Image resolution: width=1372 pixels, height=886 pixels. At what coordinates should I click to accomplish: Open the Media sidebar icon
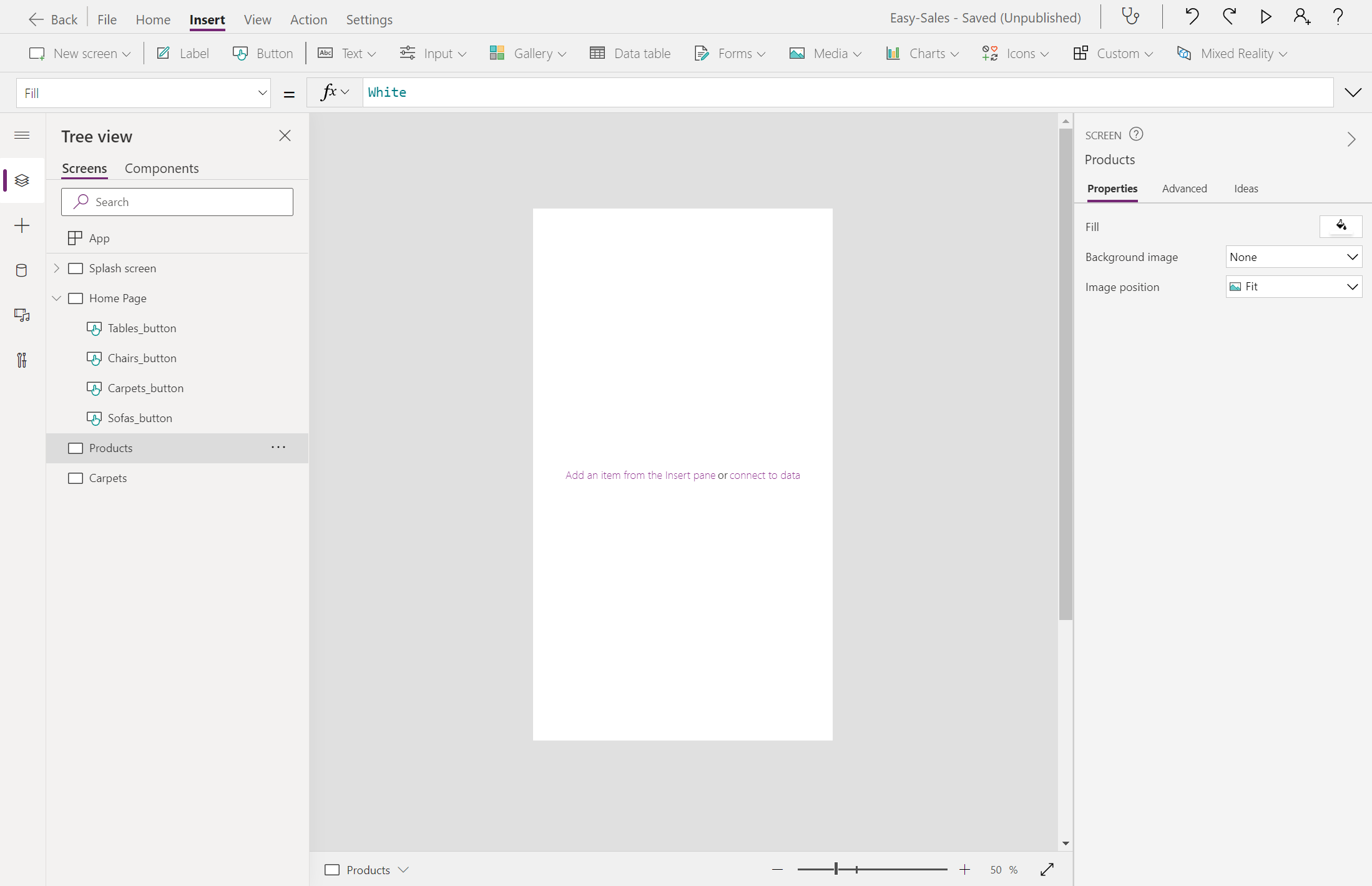pos(22,315)
